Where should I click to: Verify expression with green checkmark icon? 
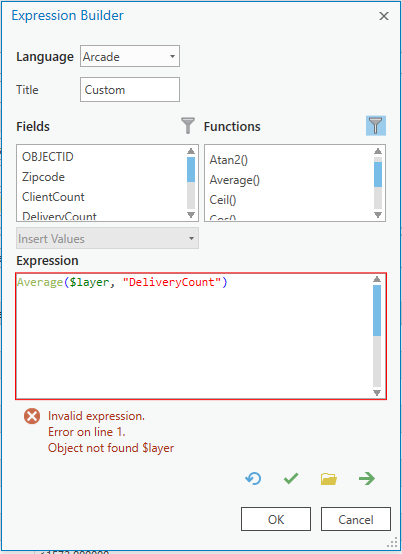point(291,478)
